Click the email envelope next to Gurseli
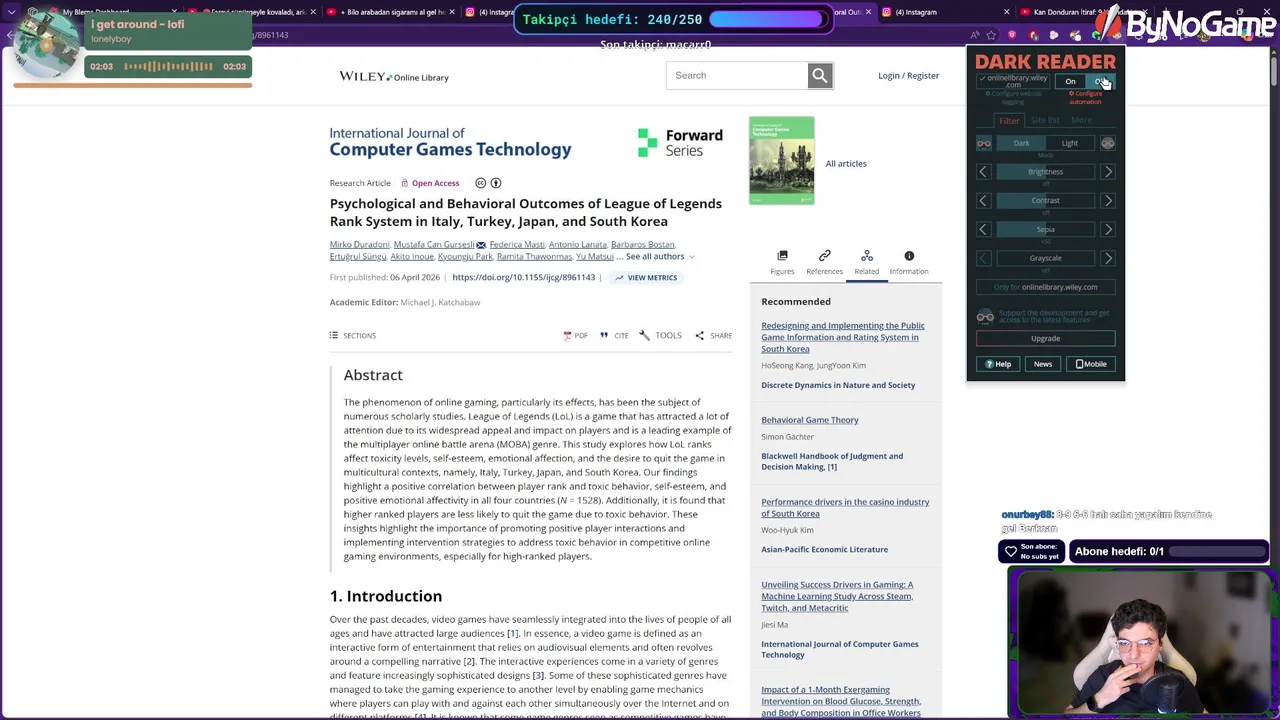The image size is (1280, 720). pyautogui.click(x=481, y=245)
